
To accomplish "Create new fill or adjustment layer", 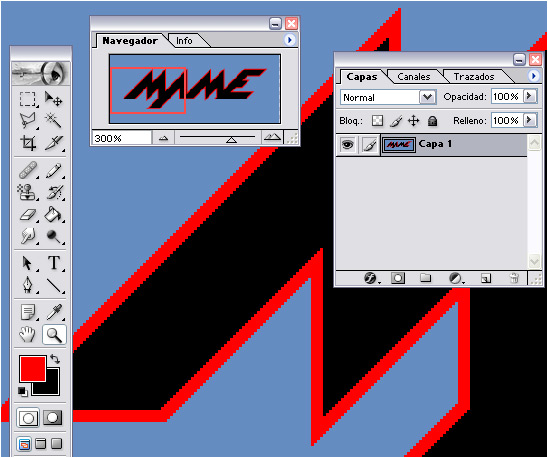I will (456, 278).
